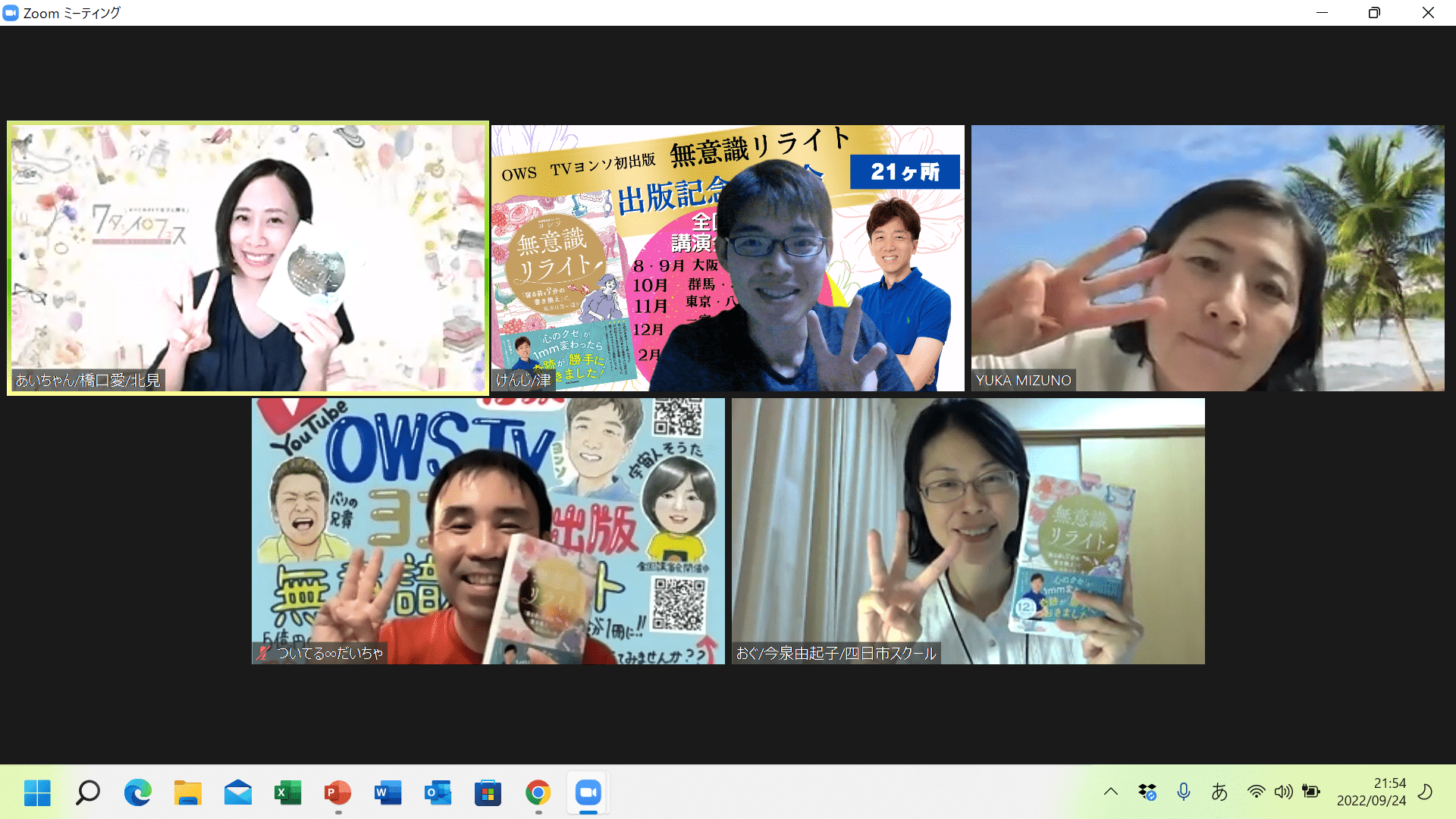Click the Dropbox tray icon
The width and height of the screenshot is (1456, 819).
[1147, 792]
